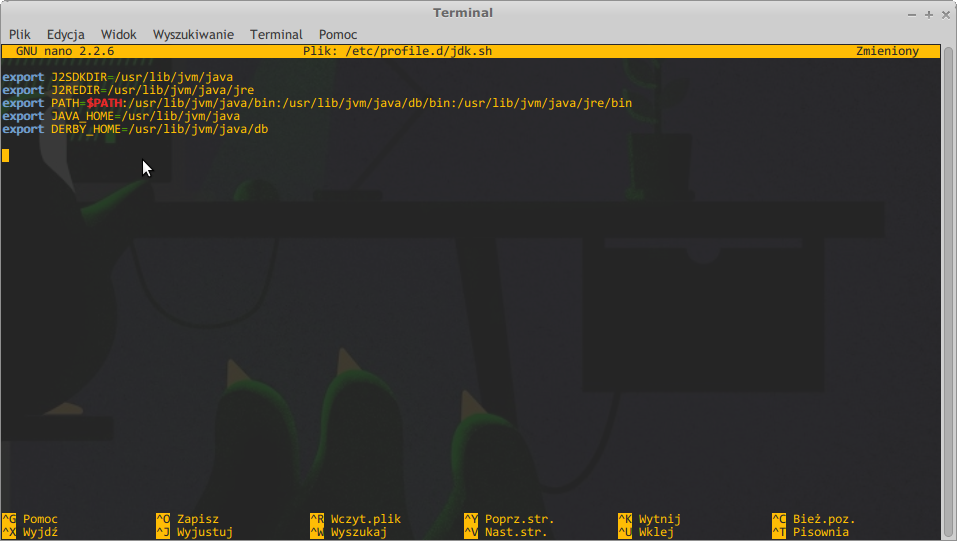Click the export DERBY_HOME line
Screen dimensions: 957x541
pyautogui.click(x=135, y=129)
